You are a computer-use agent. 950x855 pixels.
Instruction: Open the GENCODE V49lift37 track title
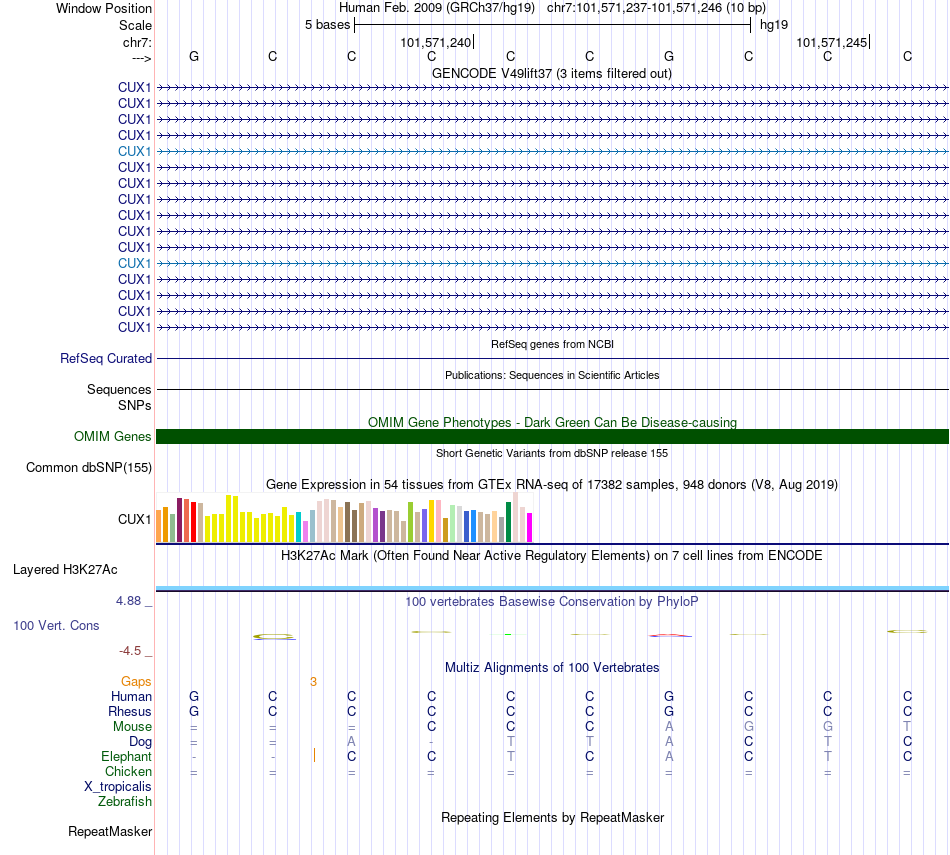[x=551, y=73]
